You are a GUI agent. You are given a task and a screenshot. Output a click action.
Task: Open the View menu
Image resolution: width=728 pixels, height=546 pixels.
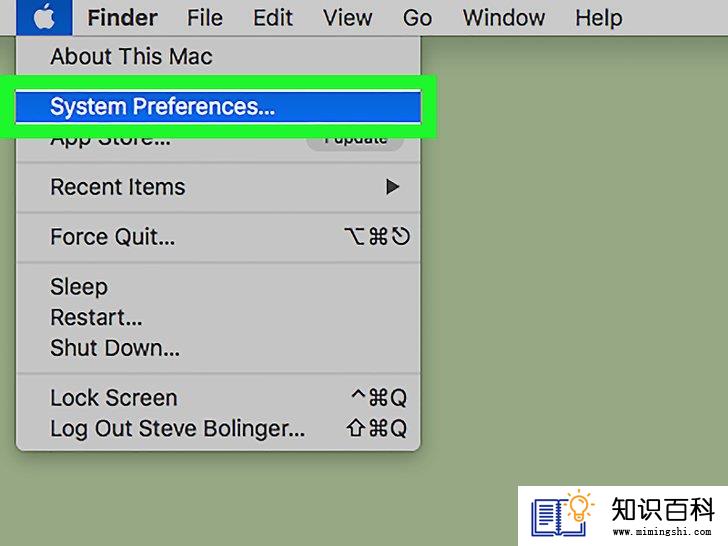tap(347, 18)
